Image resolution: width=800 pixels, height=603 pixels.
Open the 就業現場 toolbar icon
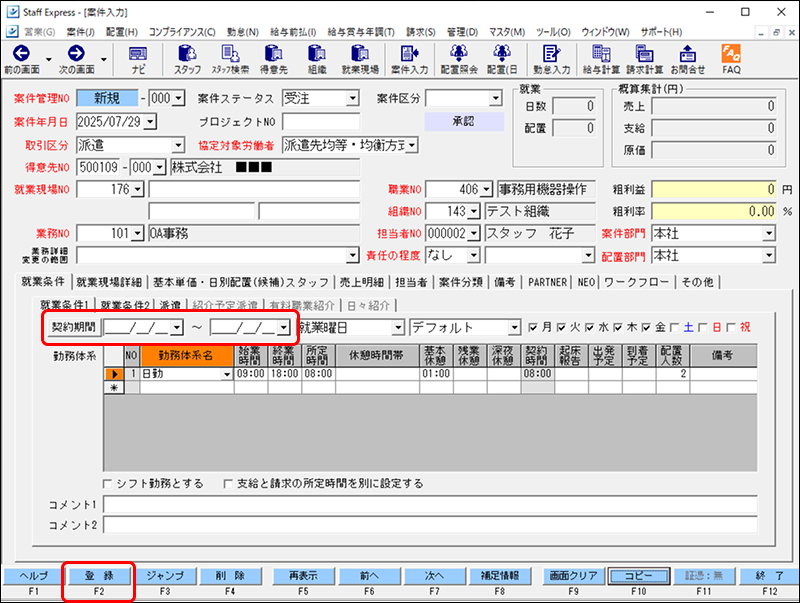pos(360,59)
